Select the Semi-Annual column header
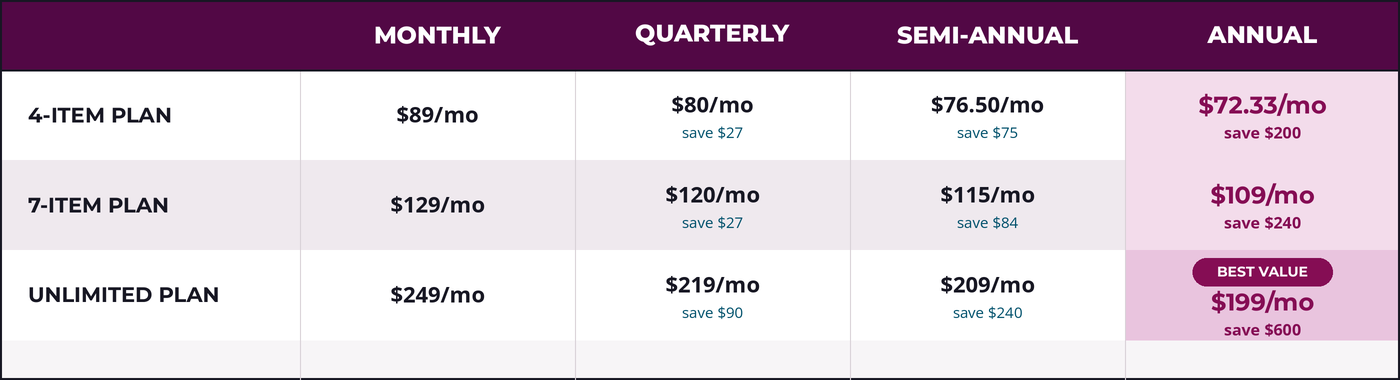The image size is (1400, 380). coord(987,35)
